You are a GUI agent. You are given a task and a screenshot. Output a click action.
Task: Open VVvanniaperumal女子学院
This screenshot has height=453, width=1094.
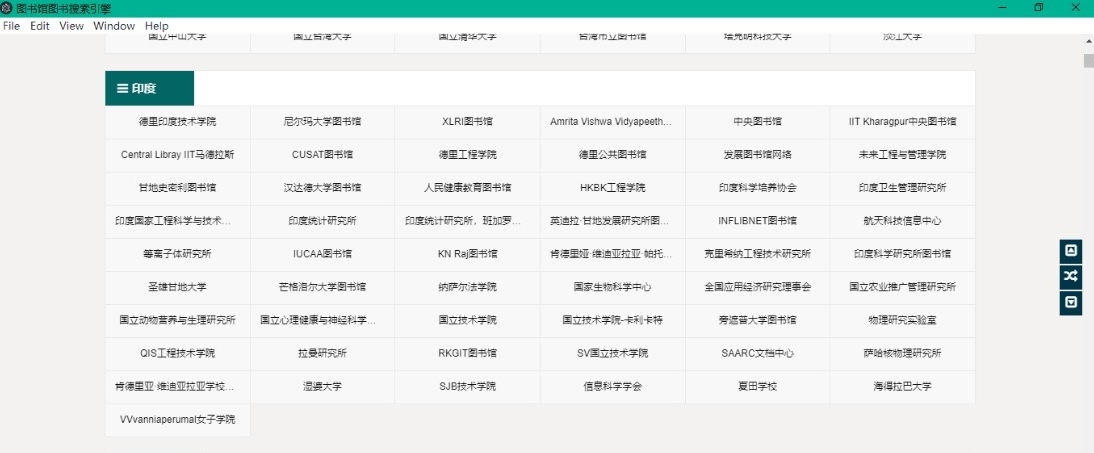click(x=178, y=420)
